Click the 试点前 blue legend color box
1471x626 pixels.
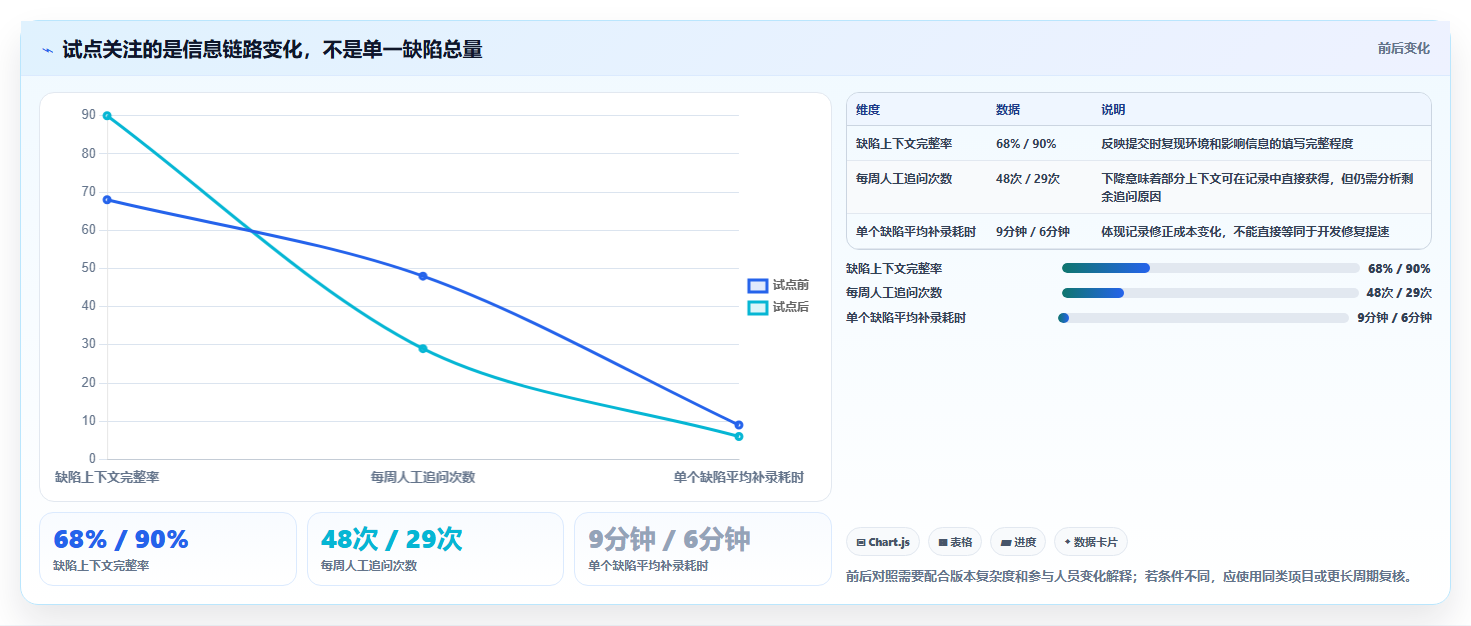click(758, 286)
